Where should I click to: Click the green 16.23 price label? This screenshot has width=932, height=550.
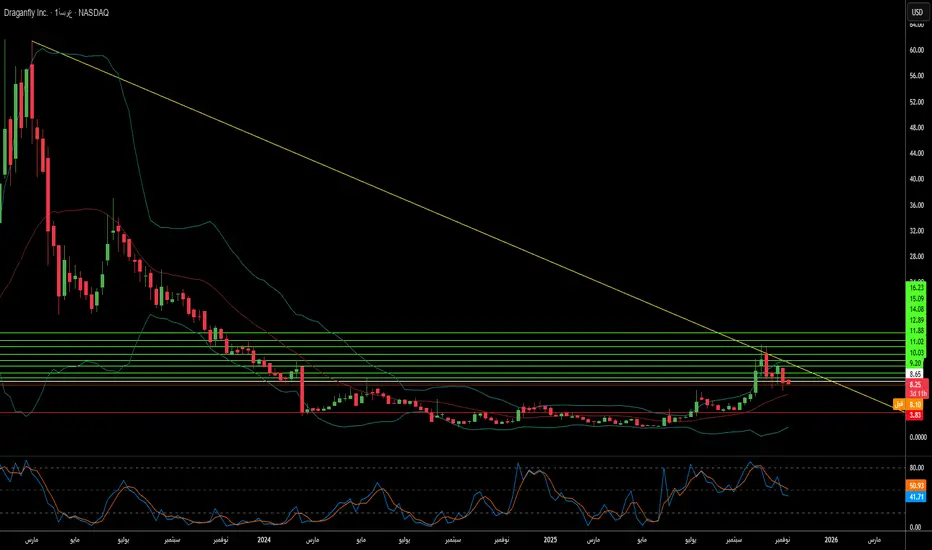pos(914,287)
